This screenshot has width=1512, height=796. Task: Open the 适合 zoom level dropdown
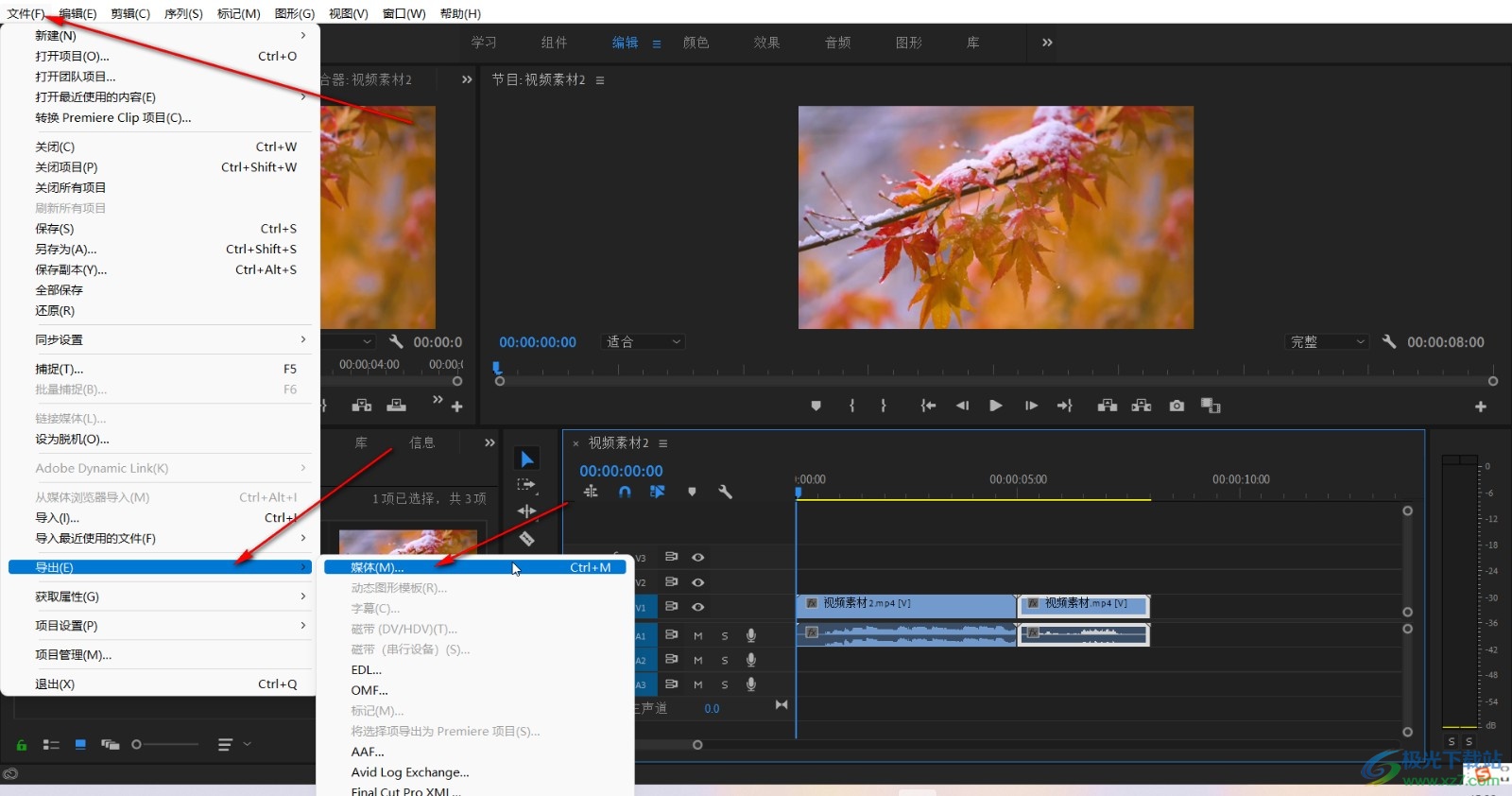(644, 342)
